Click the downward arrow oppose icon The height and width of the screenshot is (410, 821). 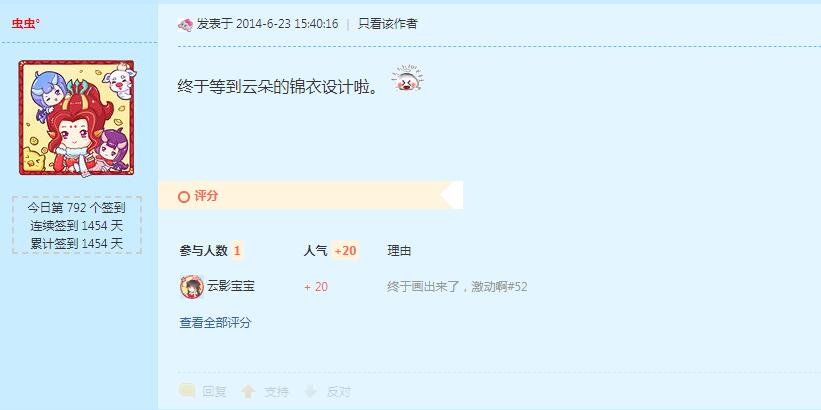coord(311,391)
